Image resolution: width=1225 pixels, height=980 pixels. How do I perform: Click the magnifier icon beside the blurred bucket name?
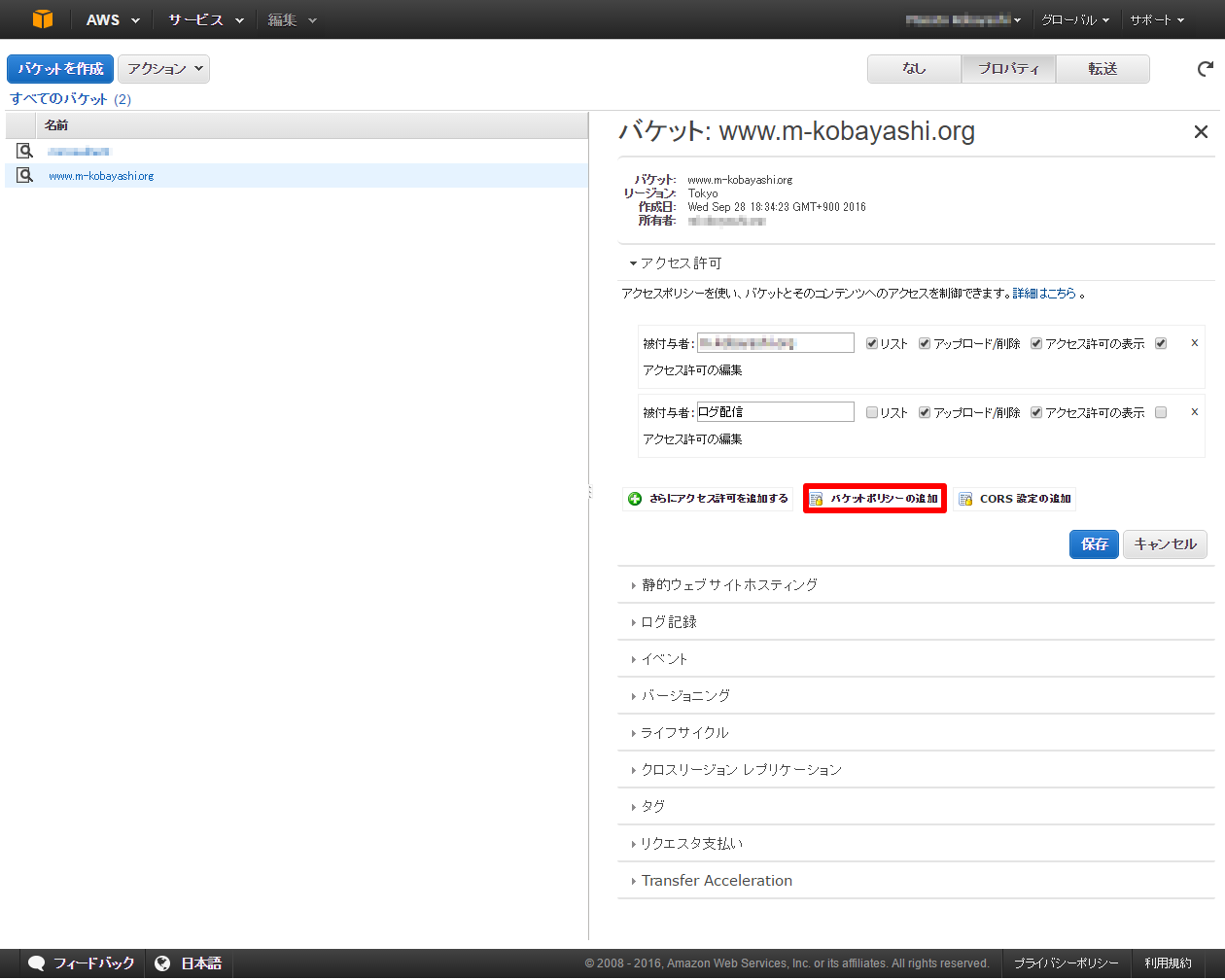pos(25,151)
